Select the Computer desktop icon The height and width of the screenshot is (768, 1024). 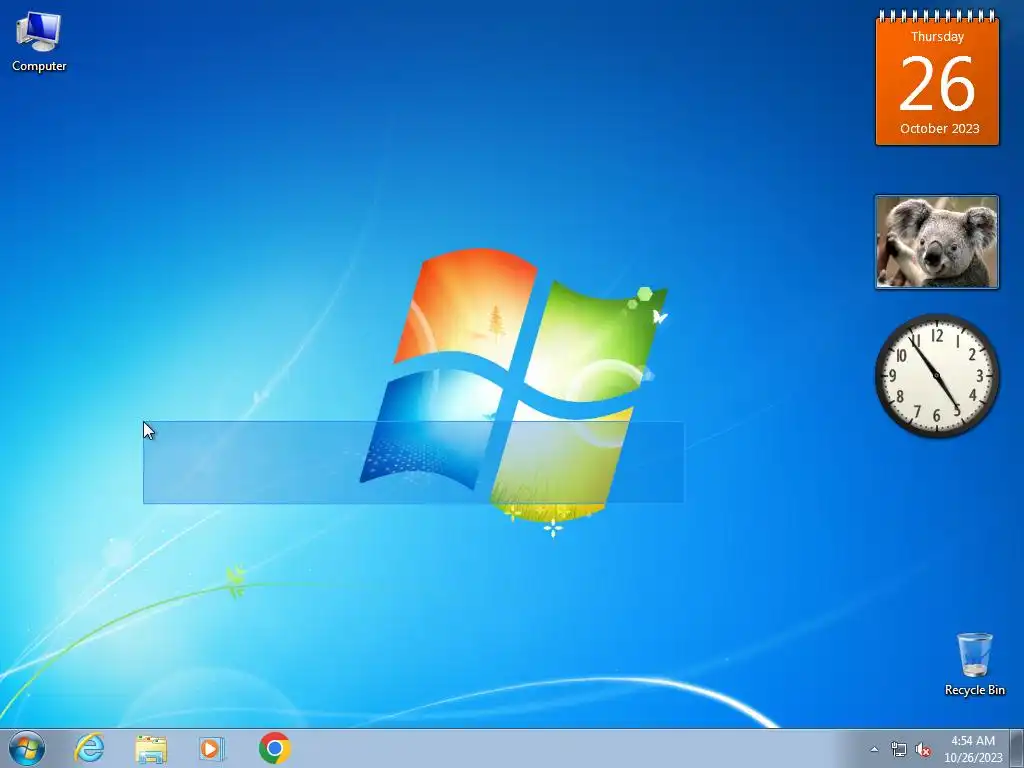pos(39,41)
